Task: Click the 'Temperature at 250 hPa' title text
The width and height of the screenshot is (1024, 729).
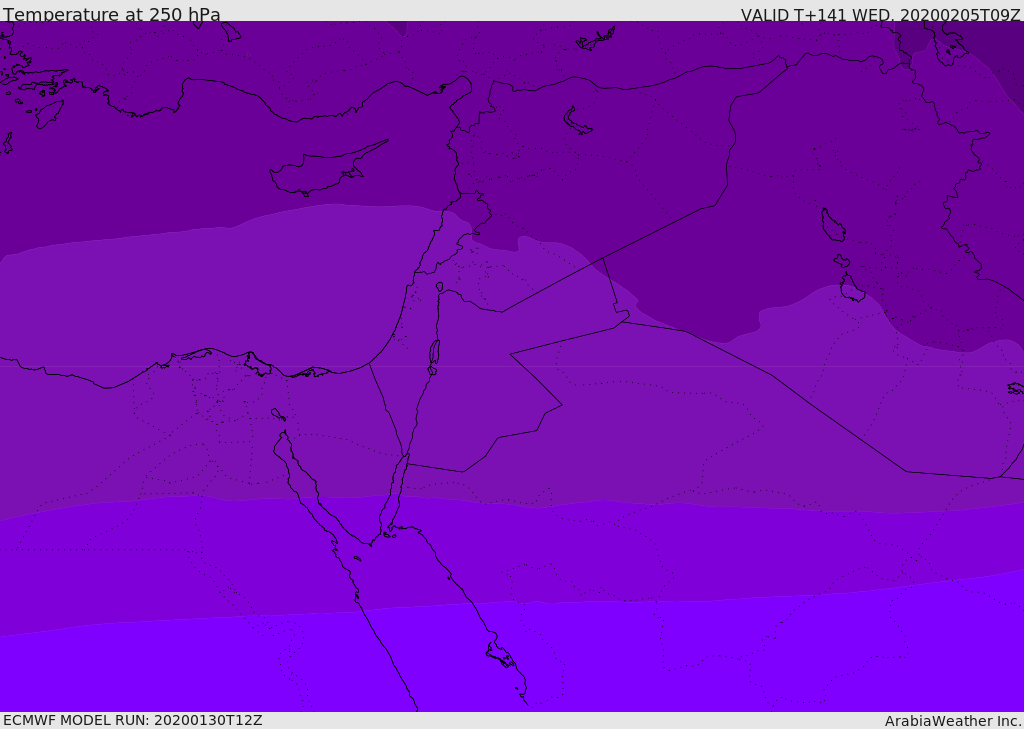Action: click(x=112, y=14)
